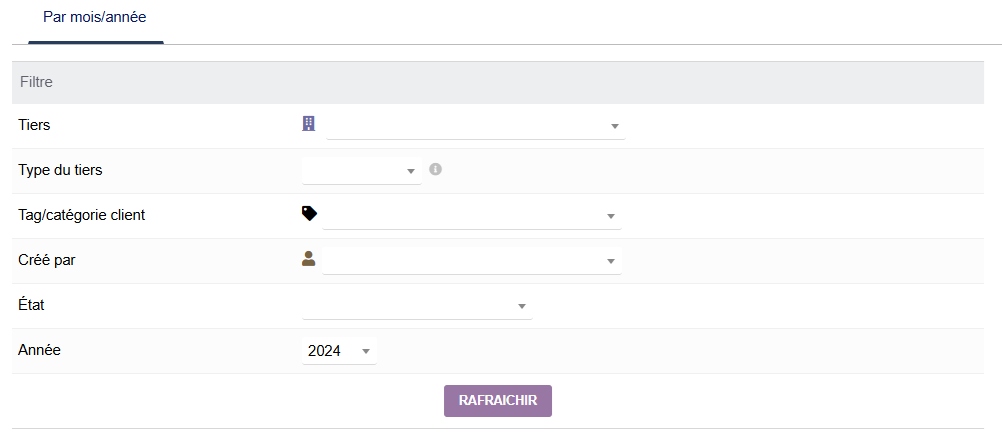This screenshot has height=443, width=1002.
Task: Open the État dropdown arrow
Action: pos(522,306)
